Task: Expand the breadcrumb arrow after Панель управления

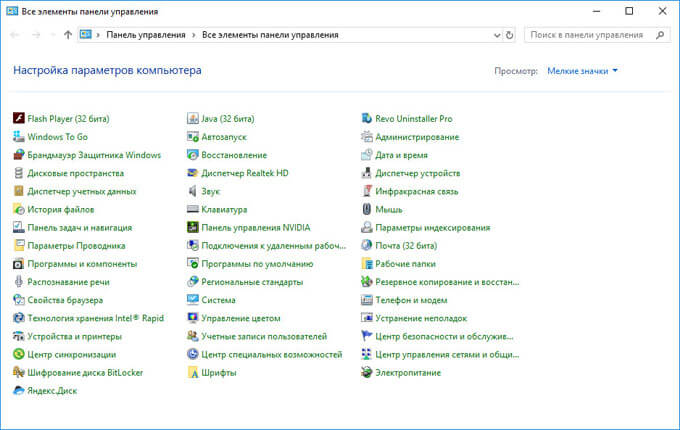Action: pyautogui.click(x=193, y=35)
